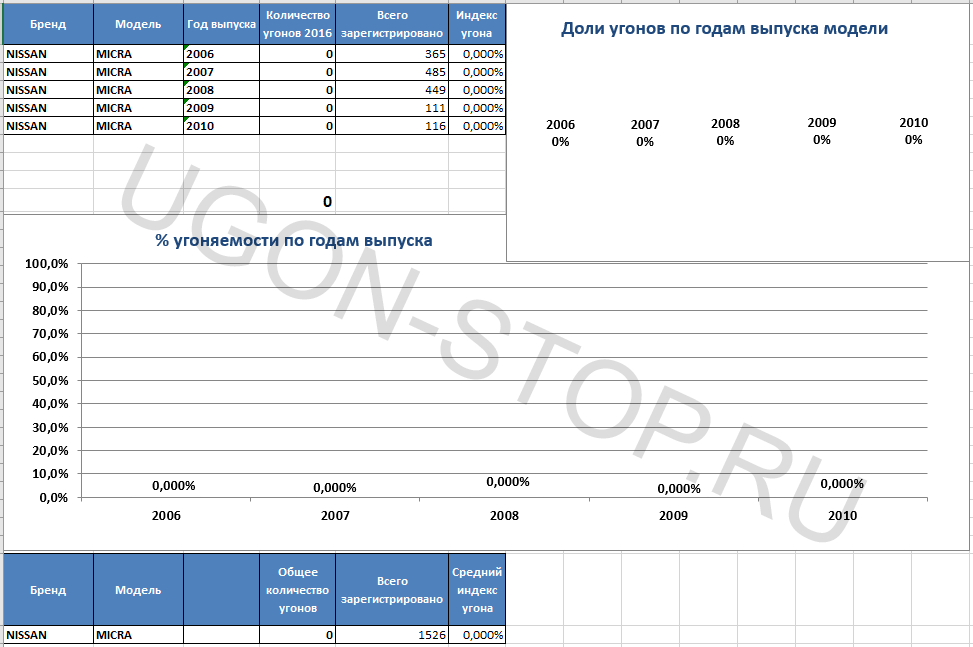Click pie chart label '2008 0%'
973x647 pixels.
pyautogui.click(x=725, y=132)
